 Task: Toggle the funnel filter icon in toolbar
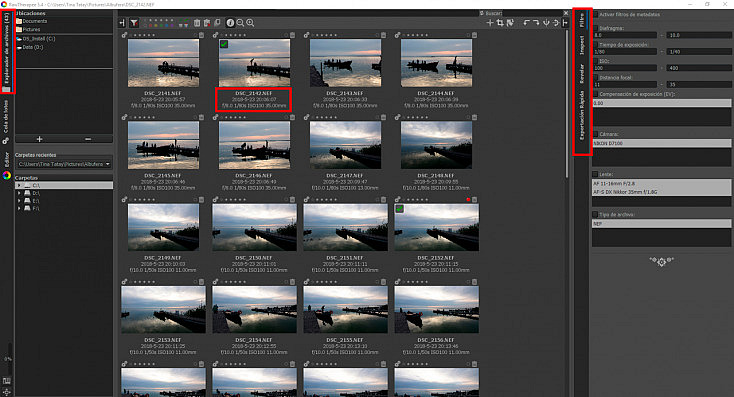pos(134,22)
